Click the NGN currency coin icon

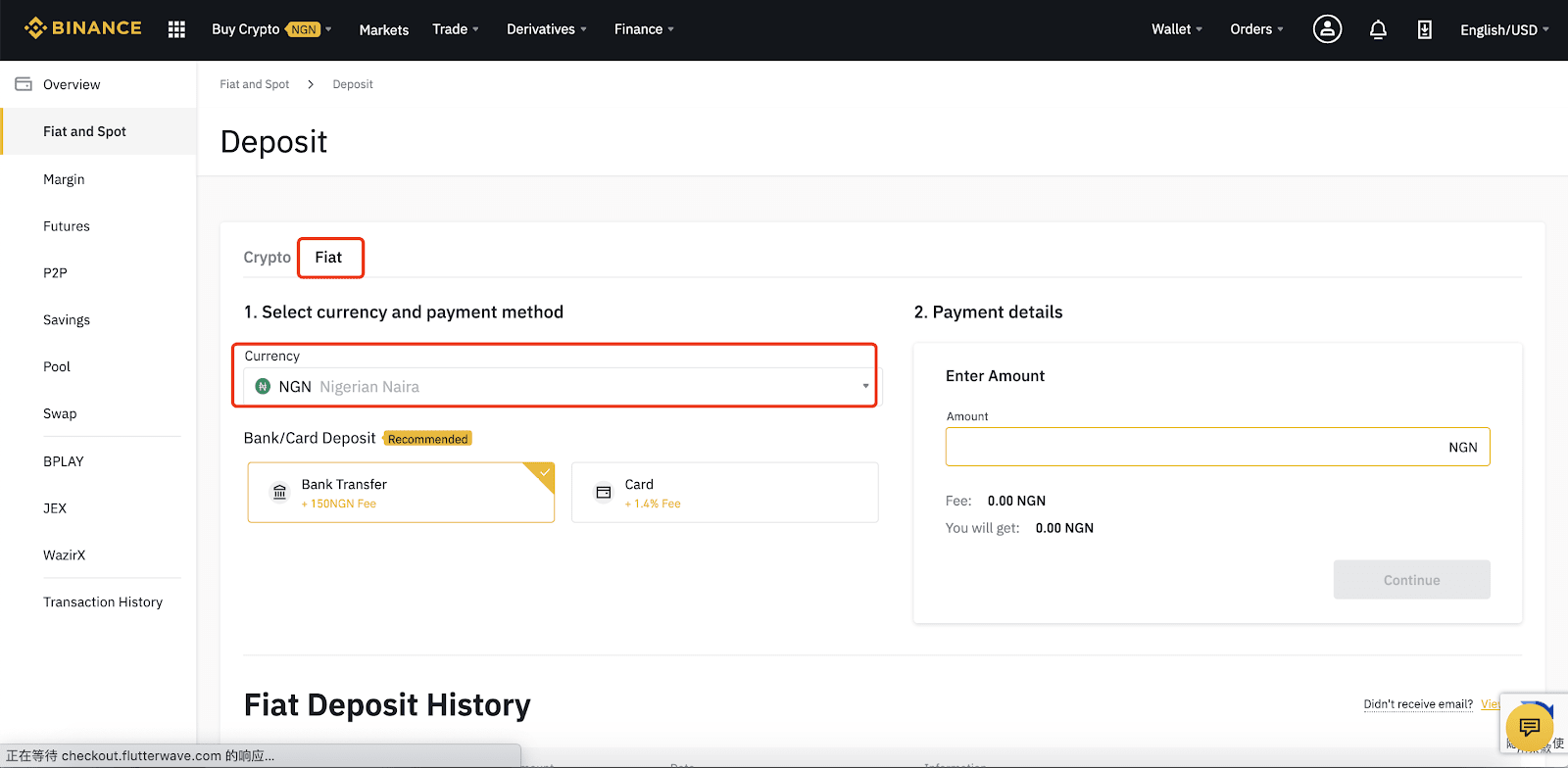263,387
